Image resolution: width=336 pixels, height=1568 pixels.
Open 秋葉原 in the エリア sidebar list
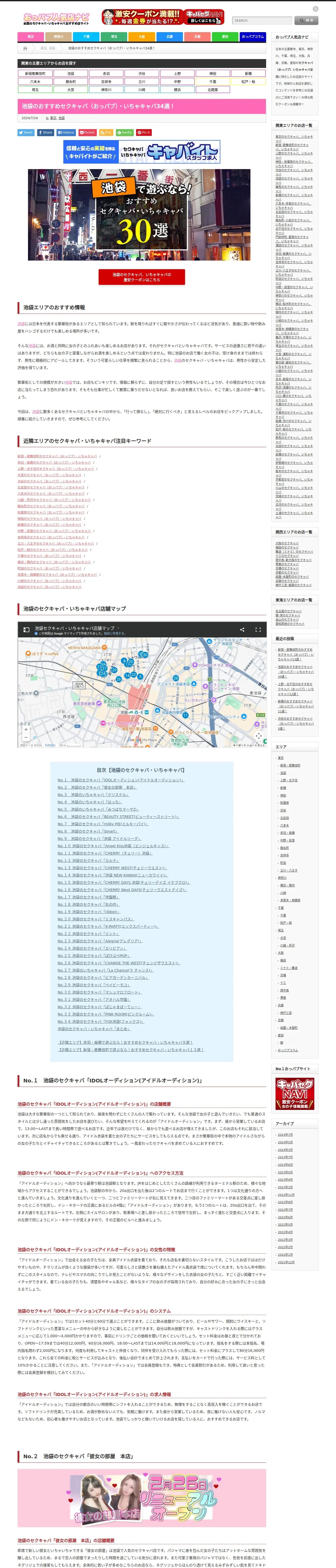285,803
